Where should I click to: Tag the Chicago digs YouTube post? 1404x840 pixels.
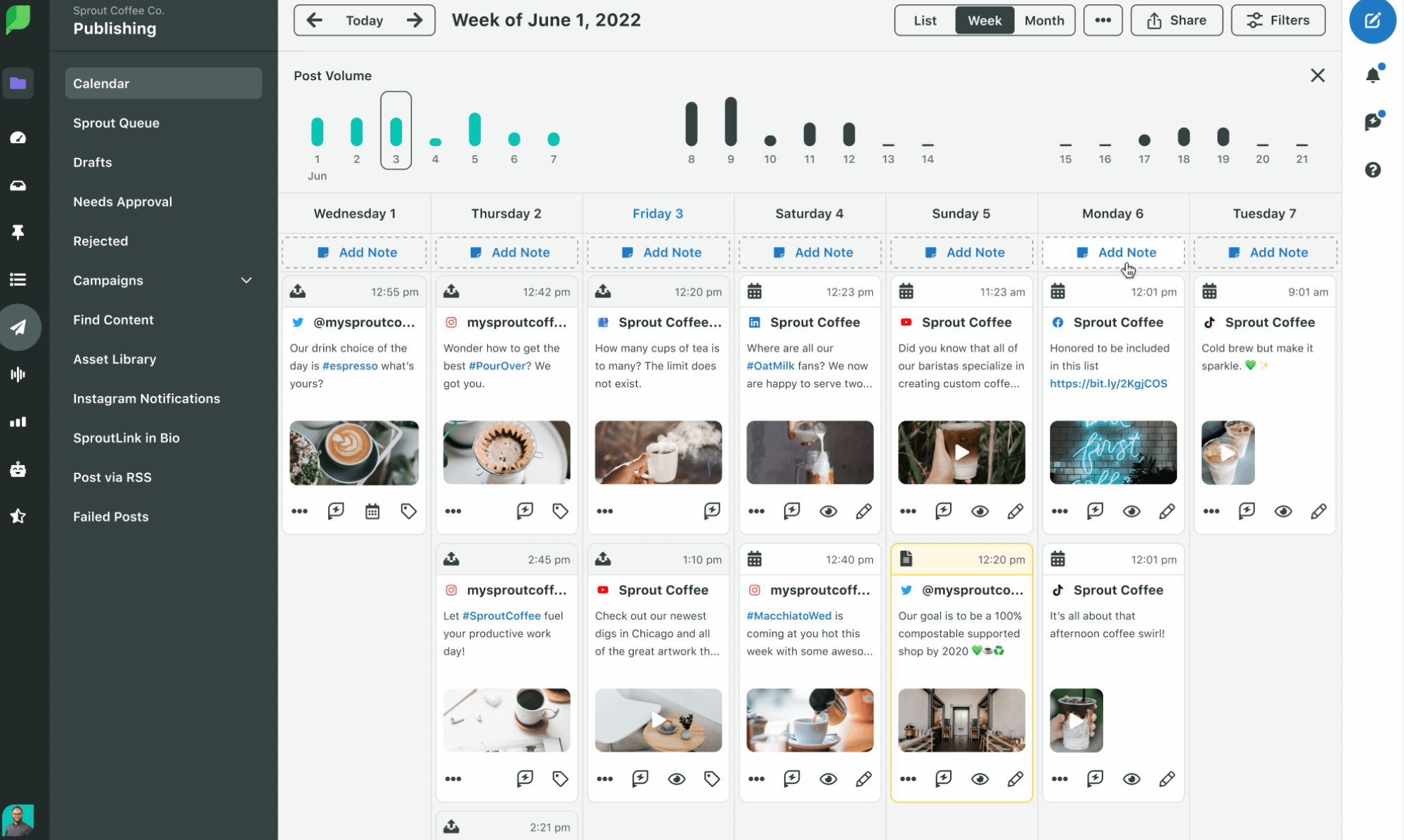click(712, 779)
